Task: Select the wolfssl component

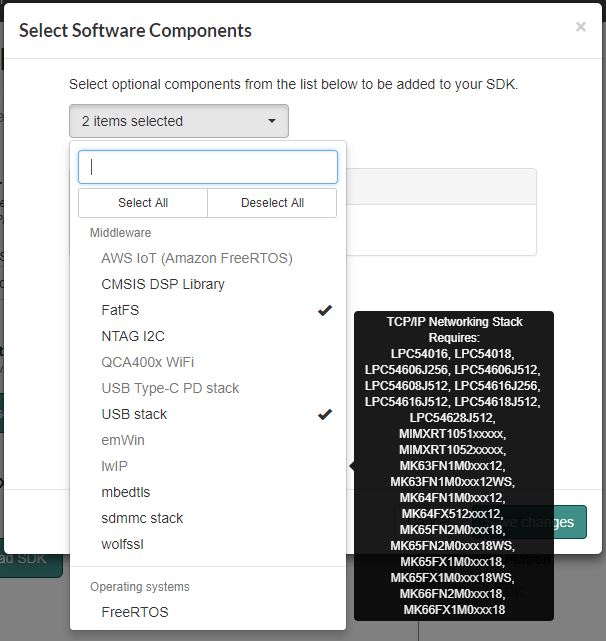Action: pyautogui.click(x=125, y=544)
